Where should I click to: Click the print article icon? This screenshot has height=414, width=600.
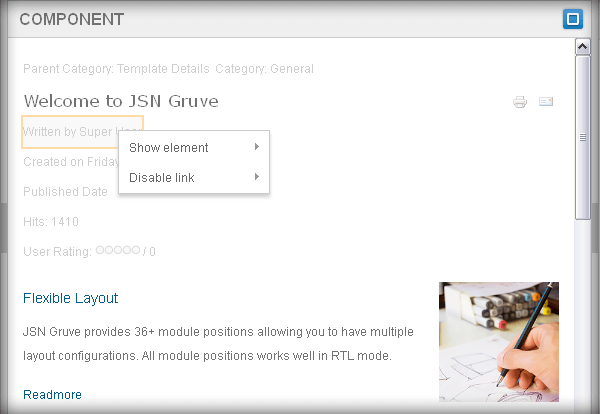point(520,102)
